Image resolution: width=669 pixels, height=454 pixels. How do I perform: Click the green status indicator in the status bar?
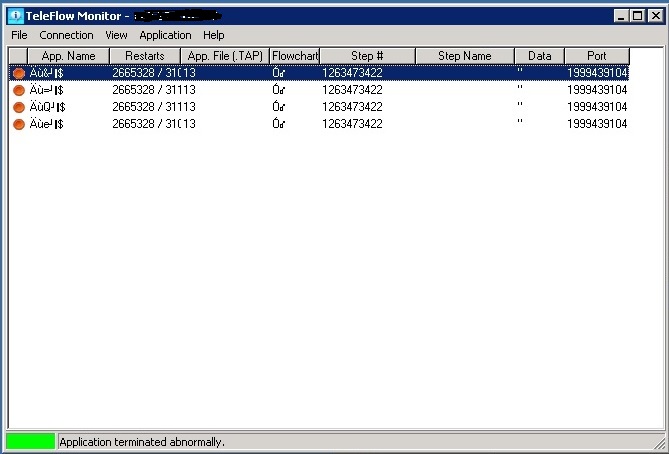pos(30,441)
